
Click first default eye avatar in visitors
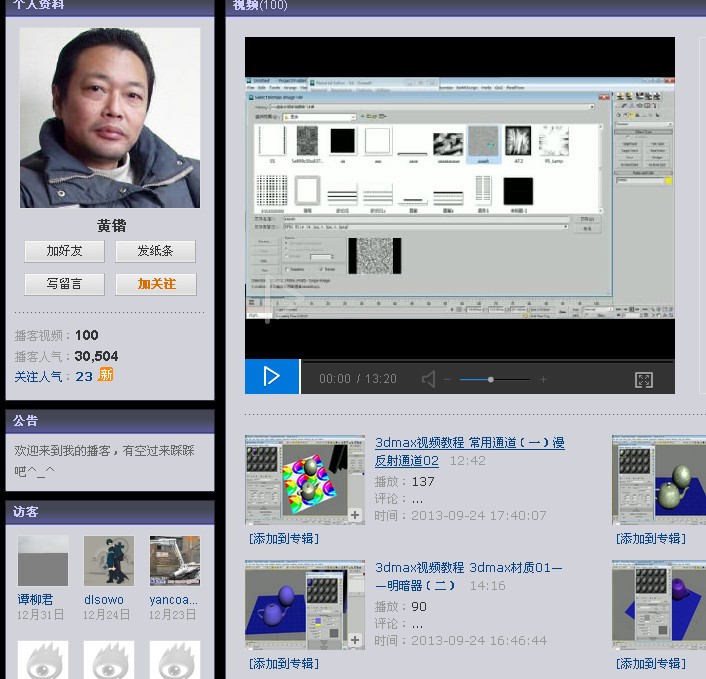coord(43,660)
